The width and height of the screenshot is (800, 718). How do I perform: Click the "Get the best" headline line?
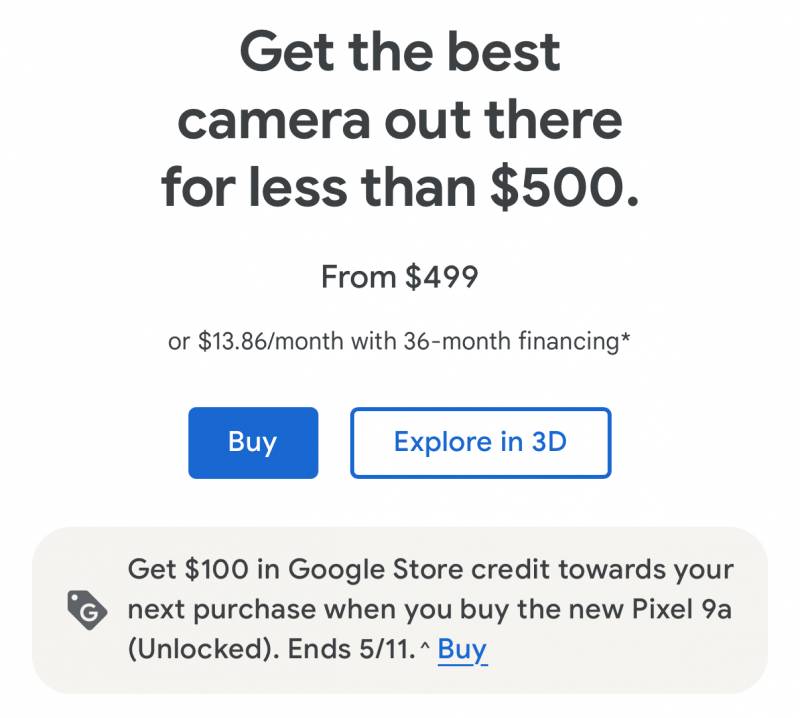(400, 52)
